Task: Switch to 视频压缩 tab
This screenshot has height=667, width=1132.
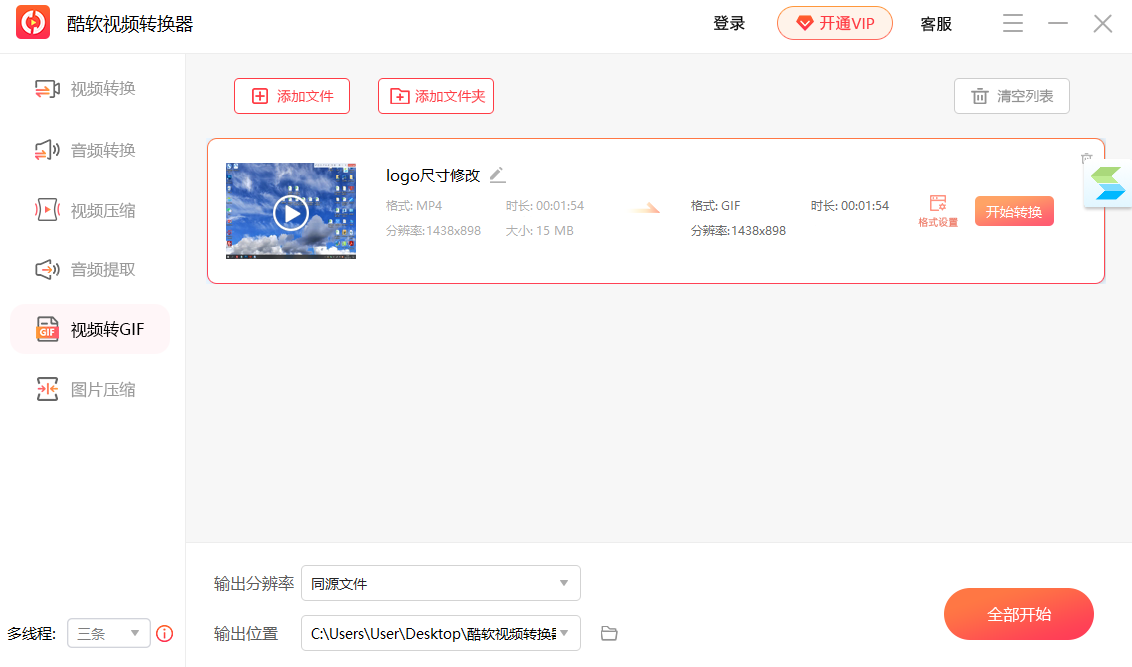Action: click(90, 211)
